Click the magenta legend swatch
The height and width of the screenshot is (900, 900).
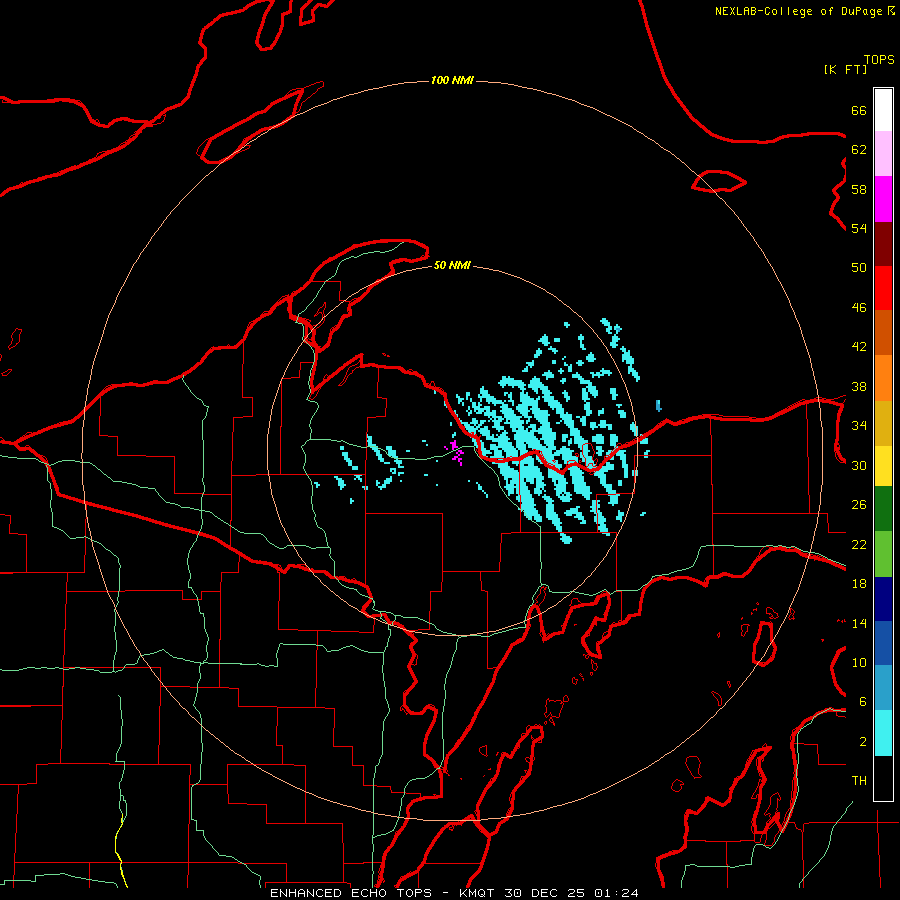tap(883, 199)
